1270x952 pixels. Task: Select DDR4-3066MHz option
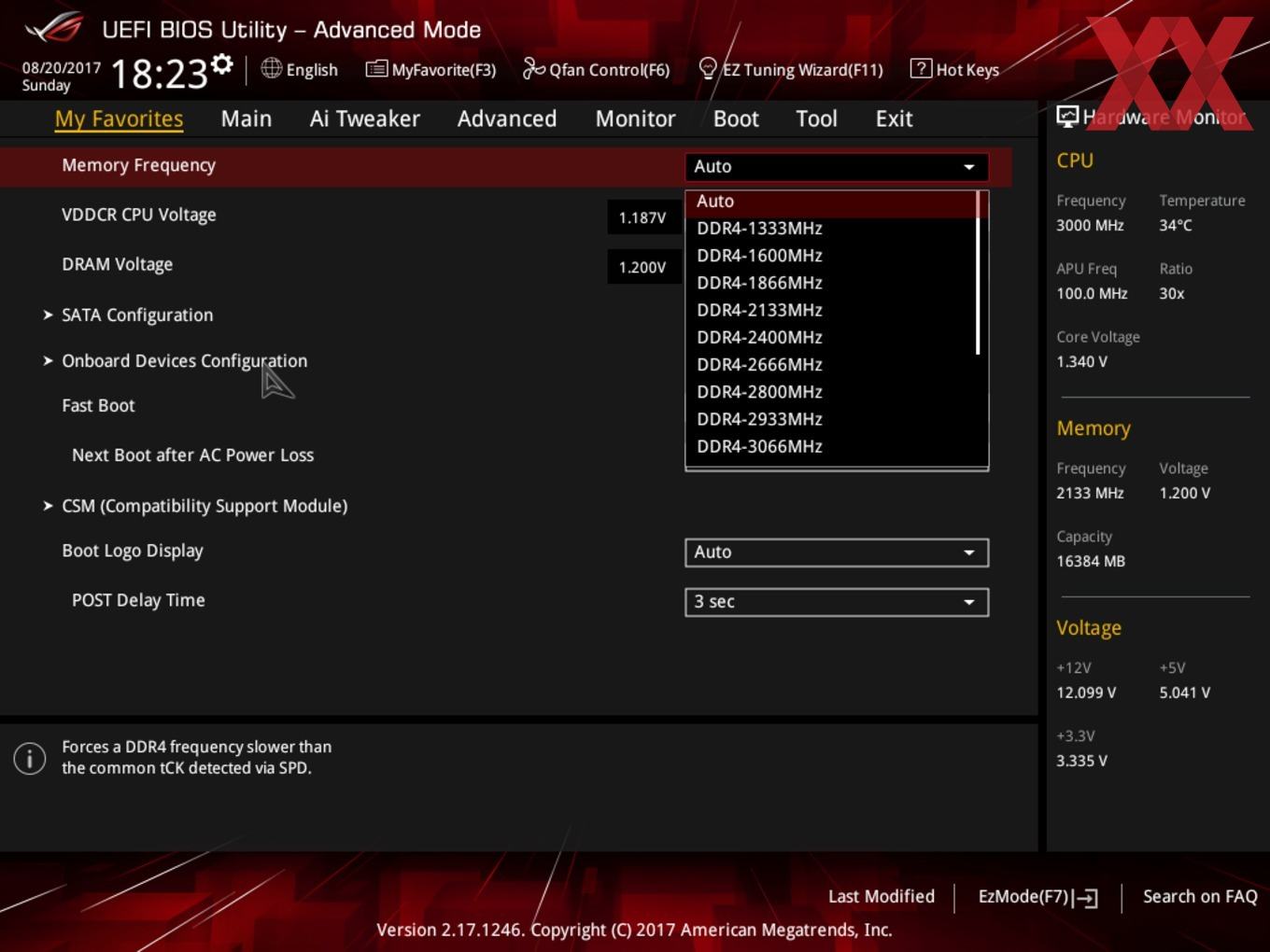(x=830, y=446)
